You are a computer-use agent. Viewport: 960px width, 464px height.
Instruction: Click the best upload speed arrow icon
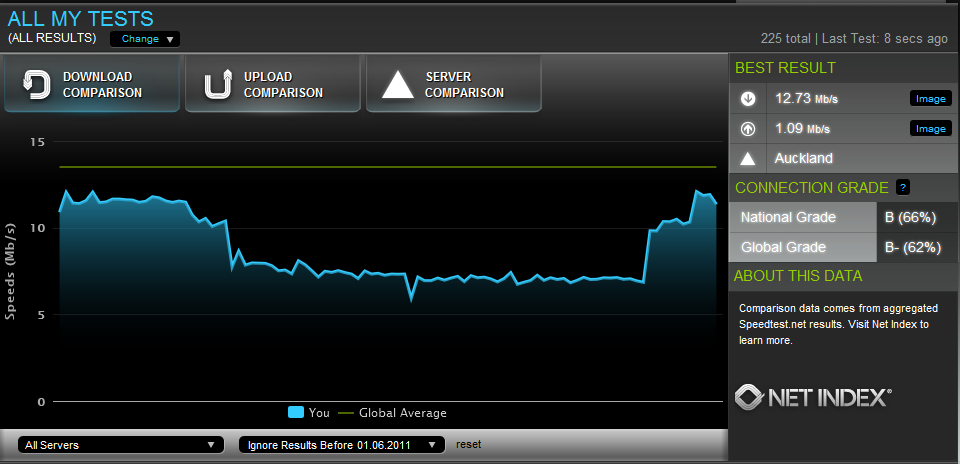pyautogui.click(x=747, y=129)
